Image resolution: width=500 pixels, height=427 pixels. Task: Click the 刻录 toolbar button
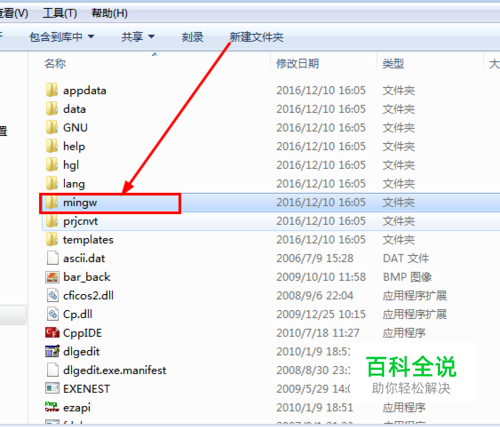pyautogui.click(x=193, y=37)
